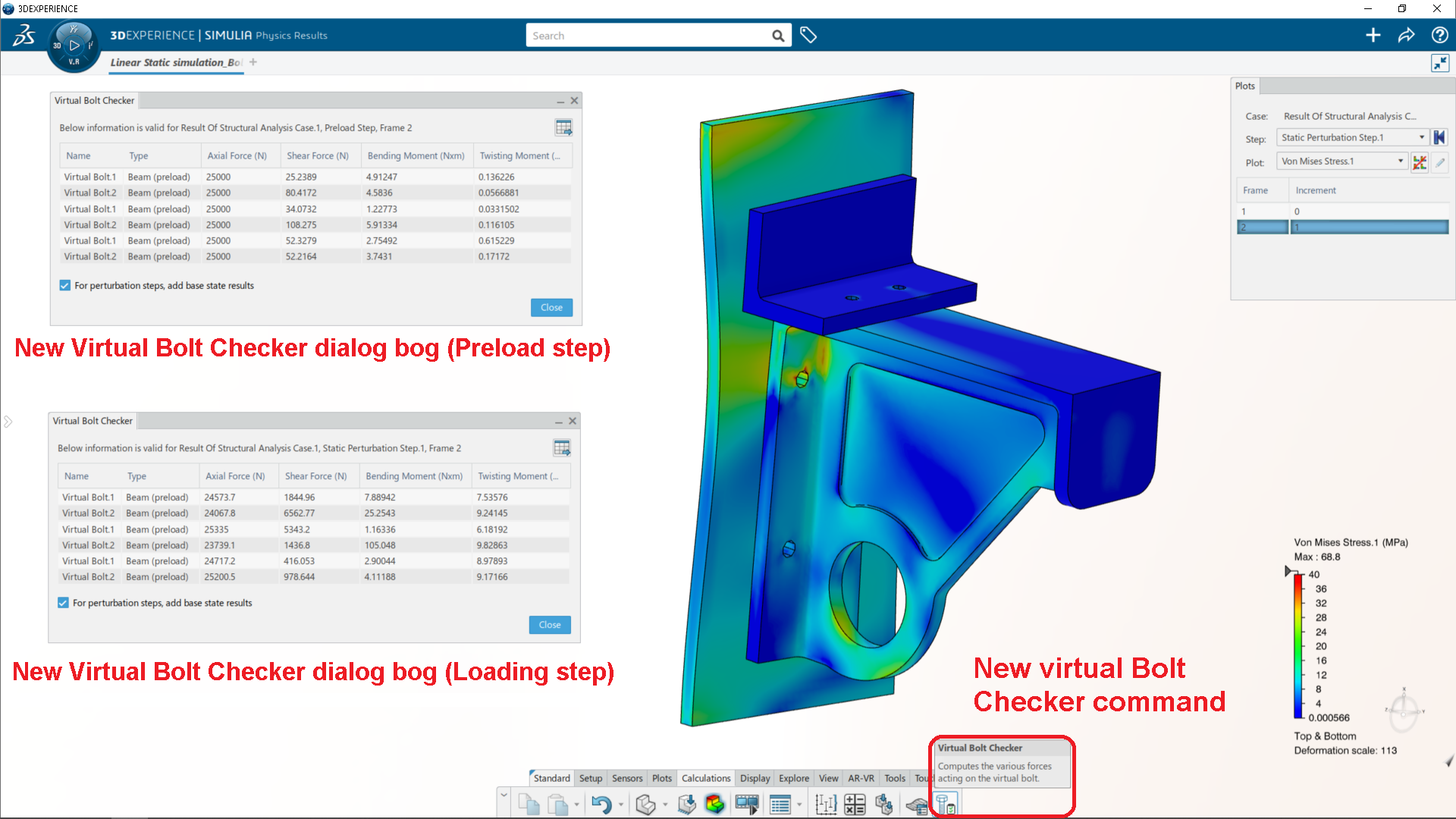Click the share arrow icon in header
The height and width of the screenshot is (819, 1456).
click(x=1406, y=36)
